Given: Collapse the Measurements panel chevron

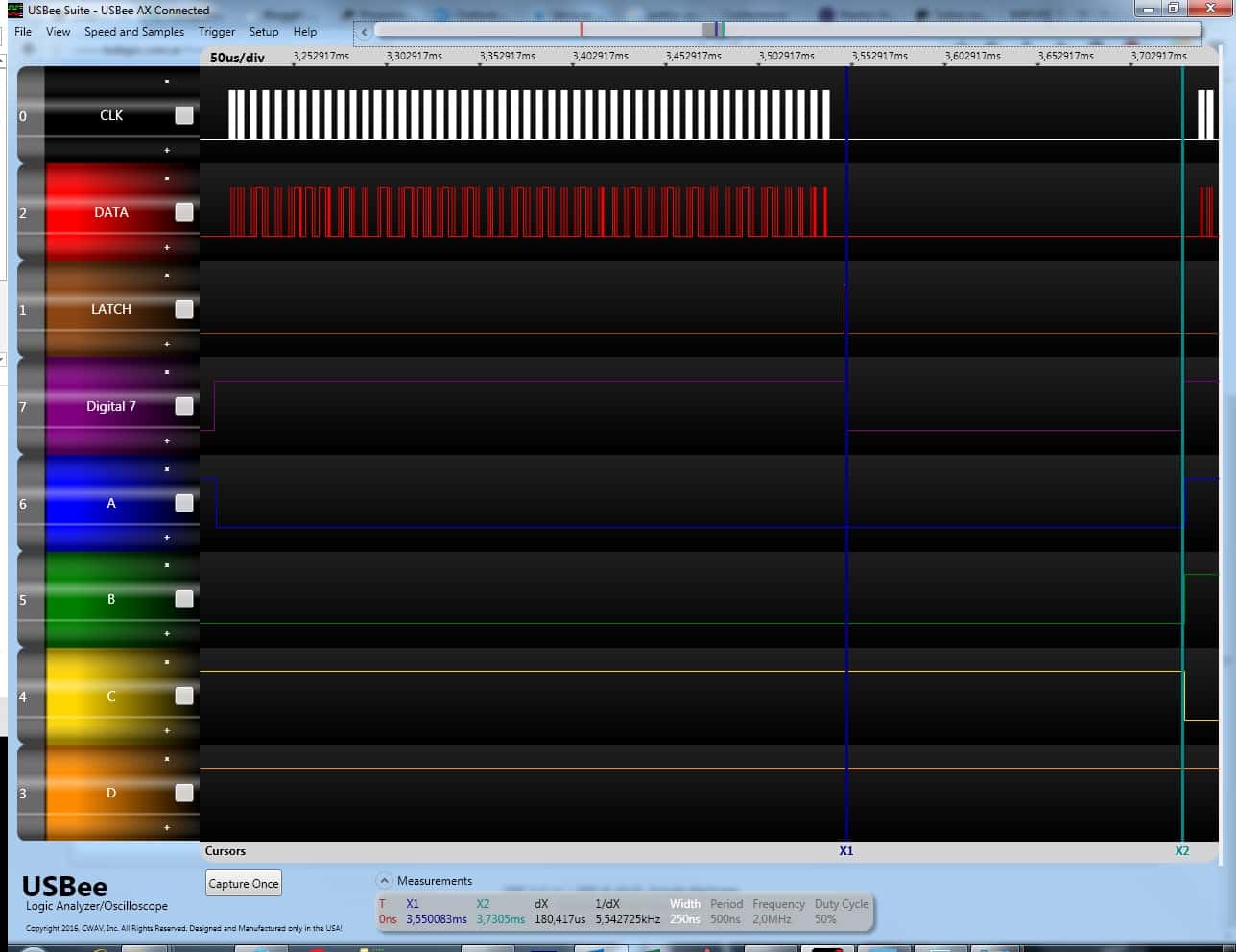Looking at the screenshot, I should (x=384, y=880).
